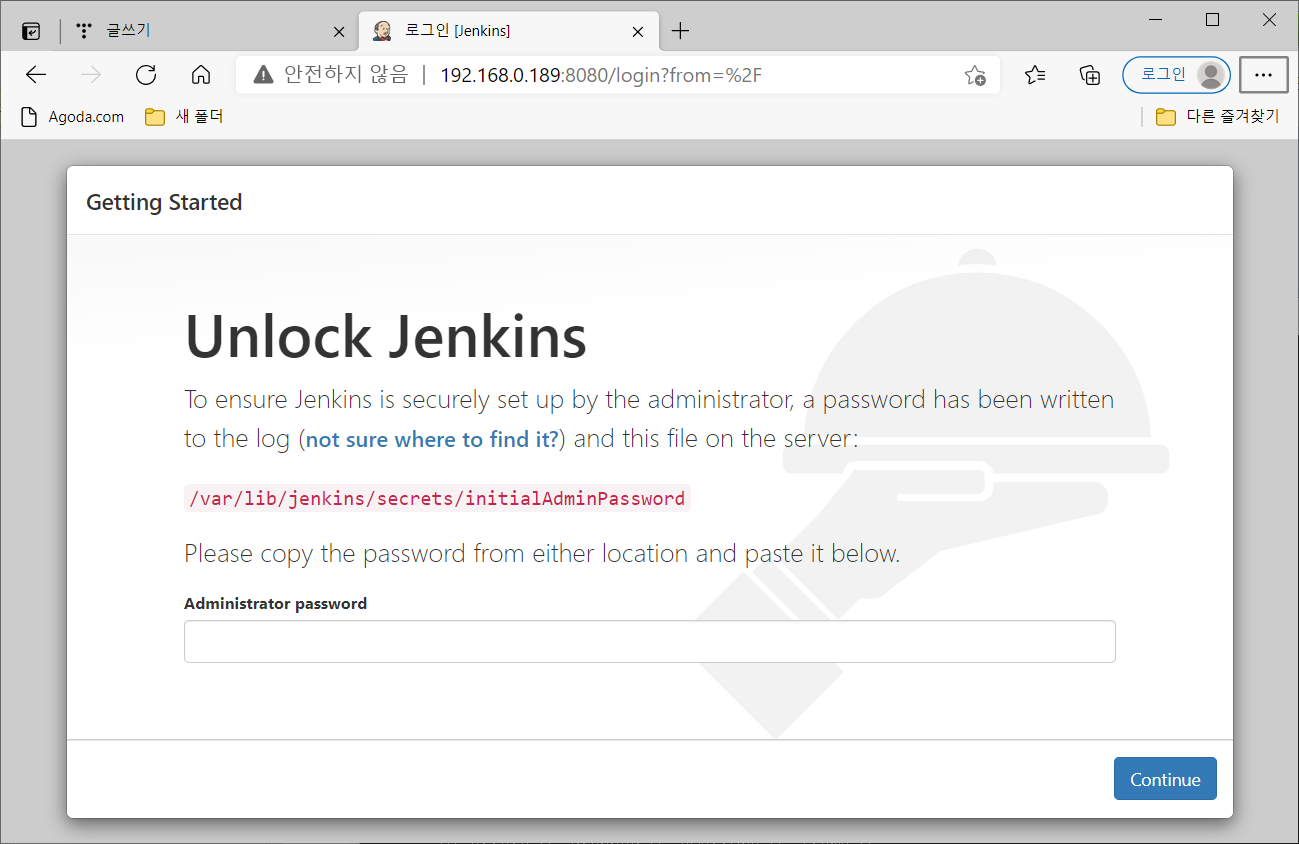
Task: Click the address bar URL
Action: 601,75
